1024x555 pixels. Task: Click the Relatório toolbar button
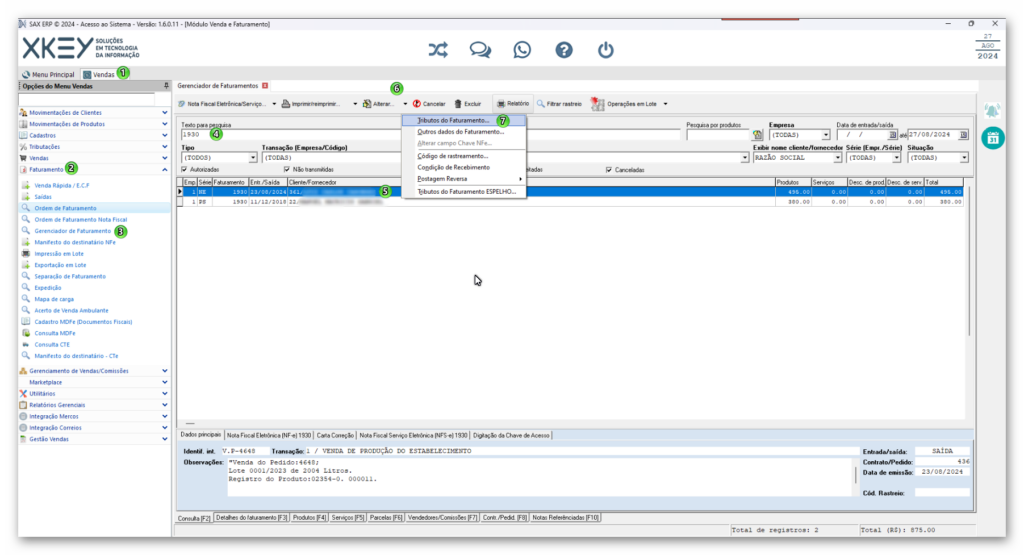pos(513,104)
